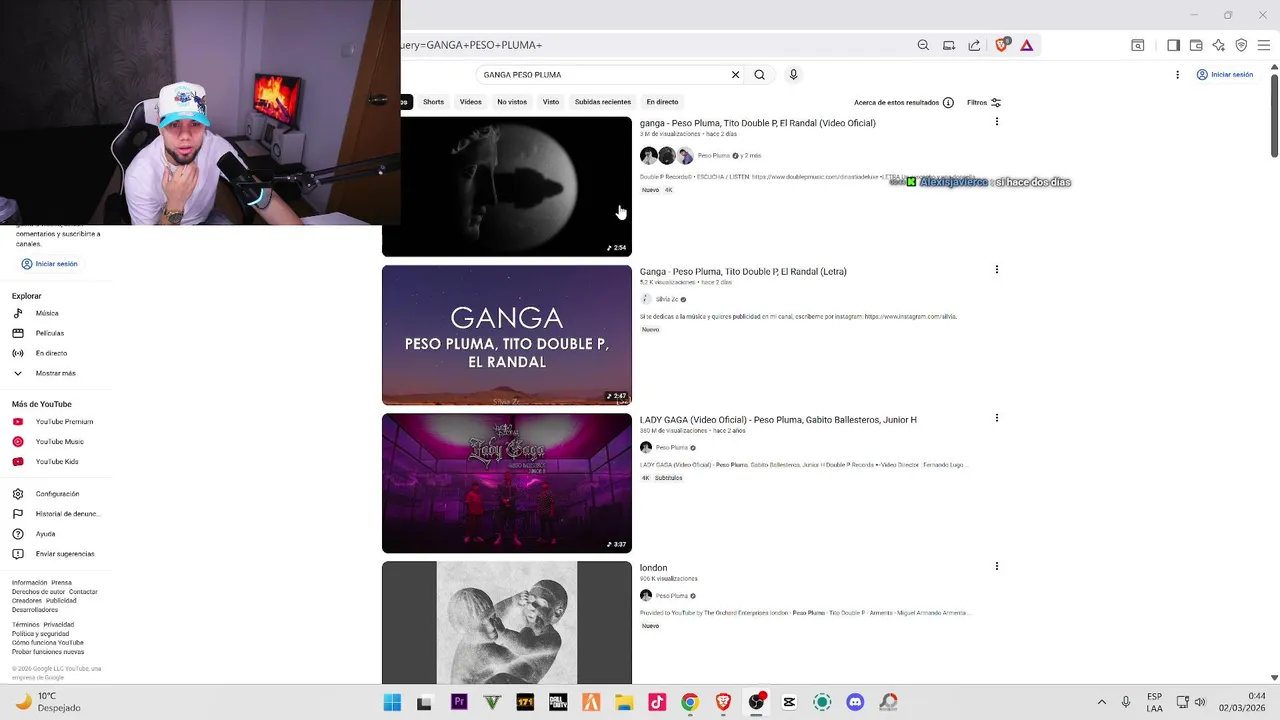This screenshot has height=720, width=1280.
Task: Click the share page icon in address bar
Action: [x=974, y=45]
